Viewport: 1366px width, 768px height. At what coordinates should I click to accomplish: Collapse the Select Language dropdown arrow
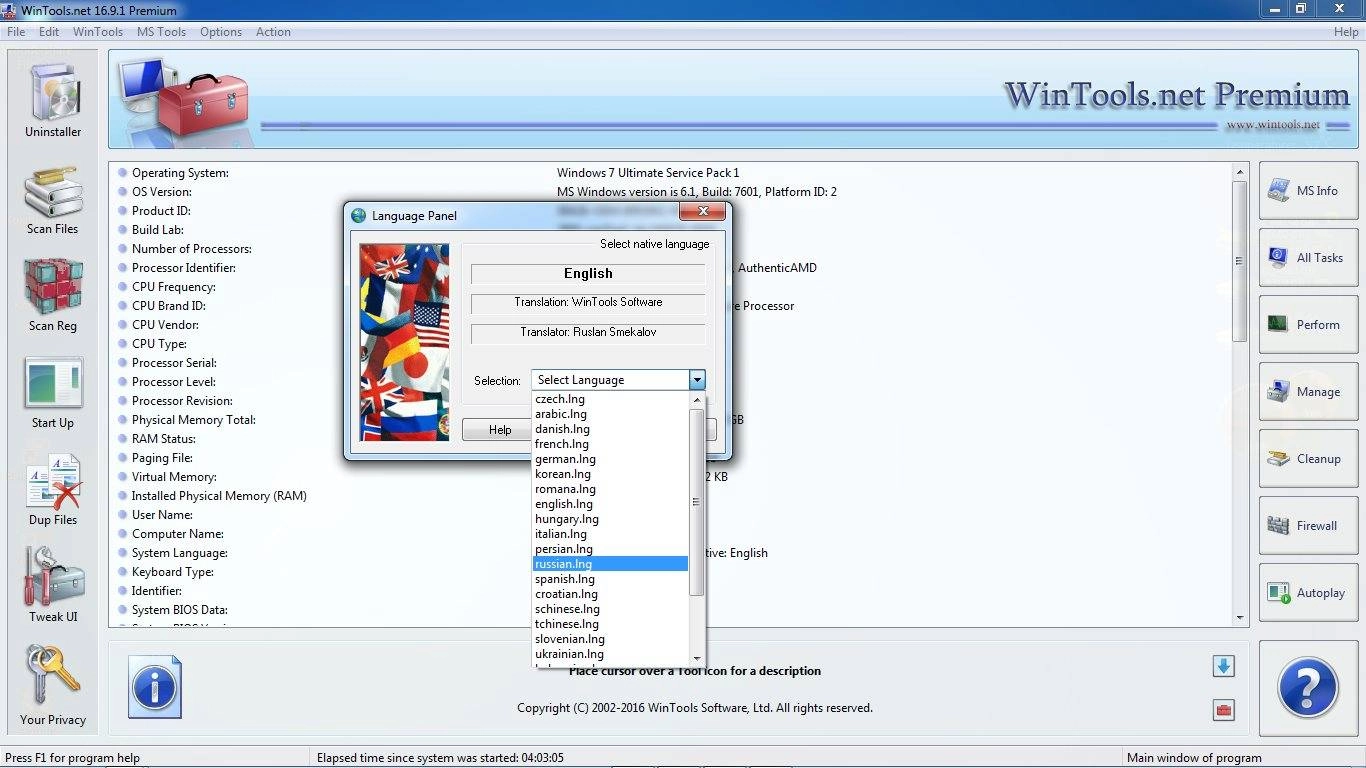point(697,380)
